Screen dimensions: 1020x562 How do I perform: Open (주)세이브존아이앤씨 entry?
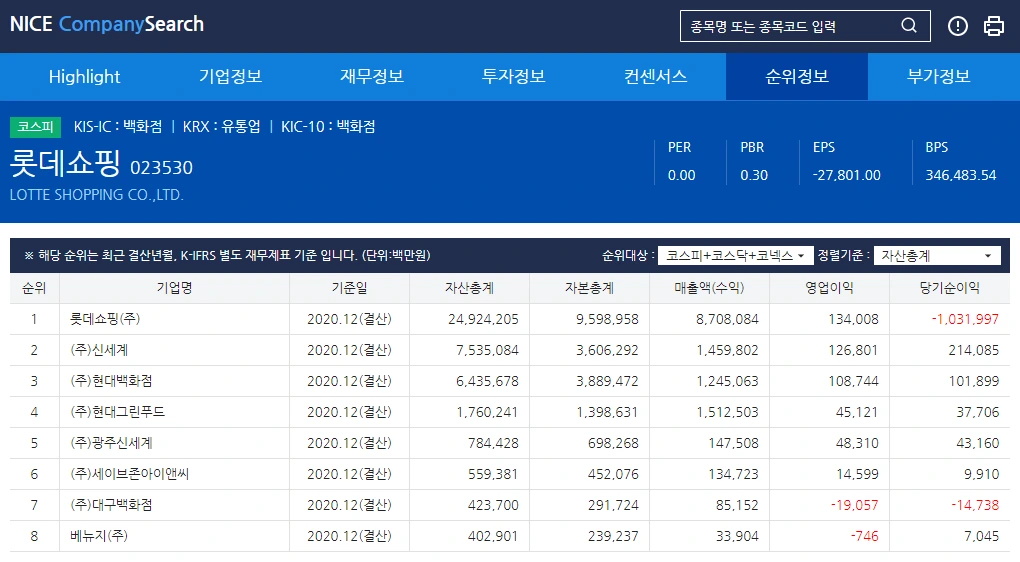click(x=129, y=474)
